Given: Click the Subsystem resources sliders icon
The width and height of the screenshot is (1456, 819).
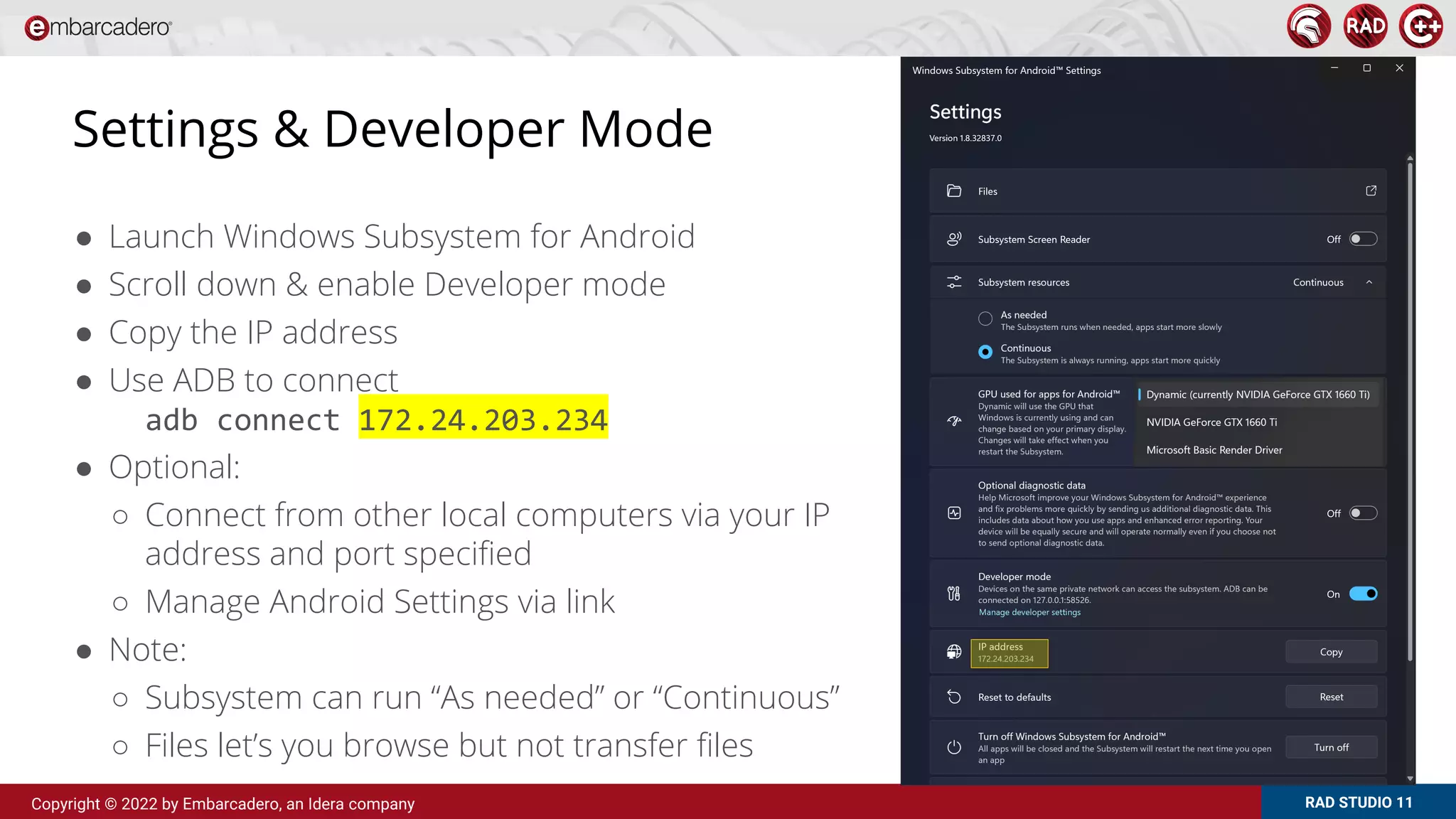Looking at the screenshot, I should pyautogui.click(x=954, y=282).
